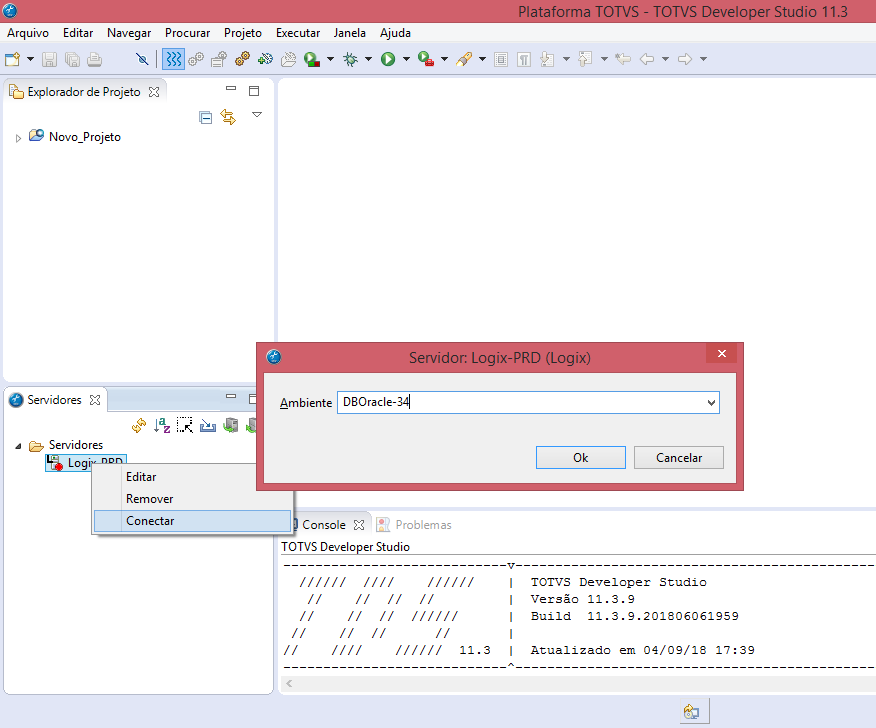Click the green run with red stop icon
This screenshot has height=728, width=876.
pyautogui.click(x=312, y=59)
